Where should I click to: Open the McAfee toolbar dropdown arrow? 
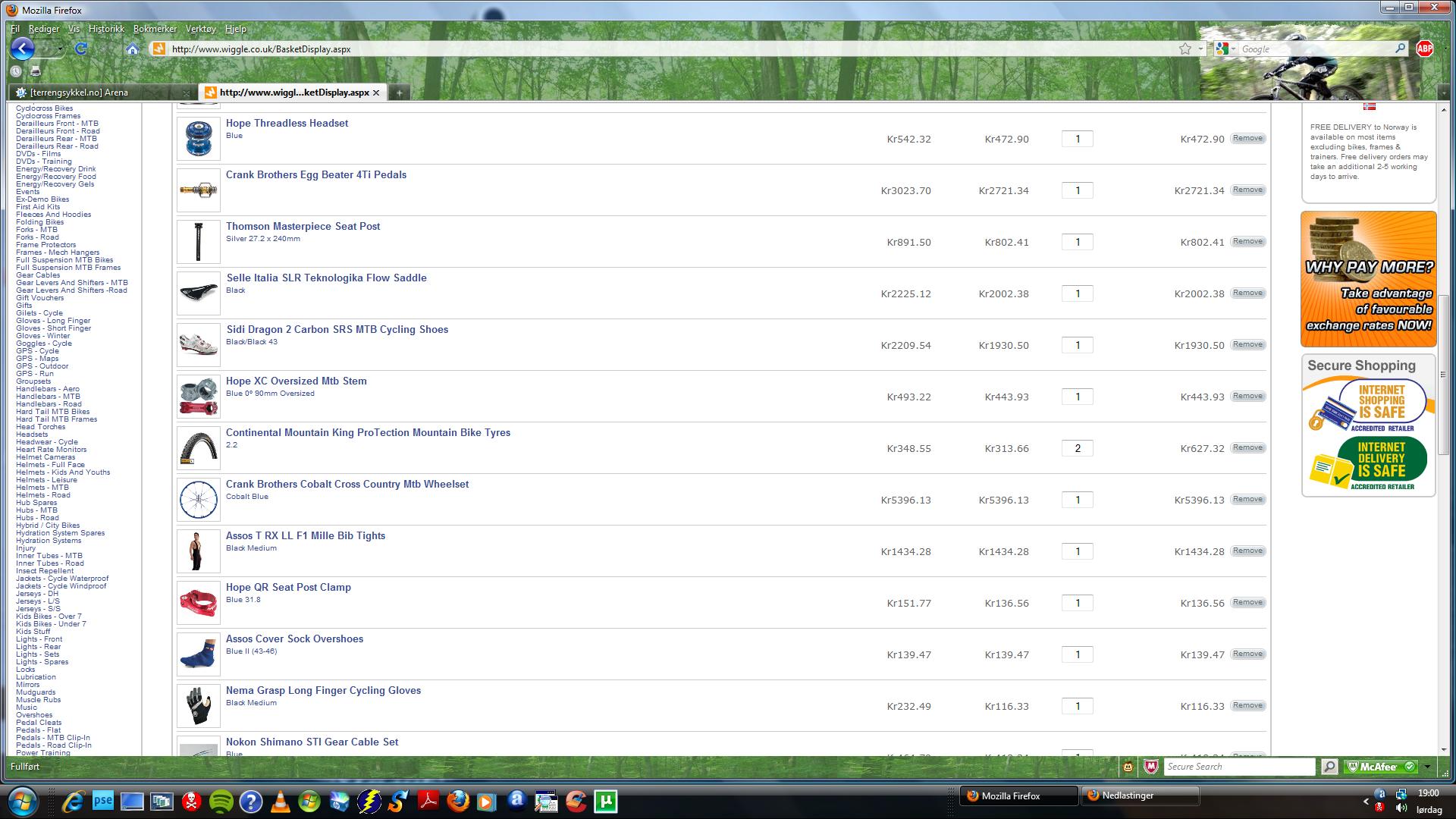[x=1426, y=767]
